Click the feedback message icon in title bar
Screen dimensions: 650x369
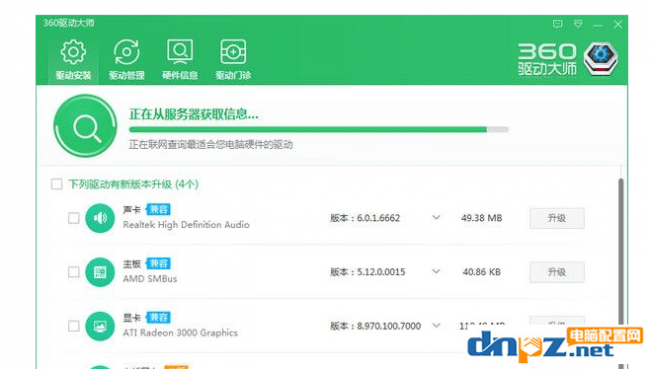558,24
